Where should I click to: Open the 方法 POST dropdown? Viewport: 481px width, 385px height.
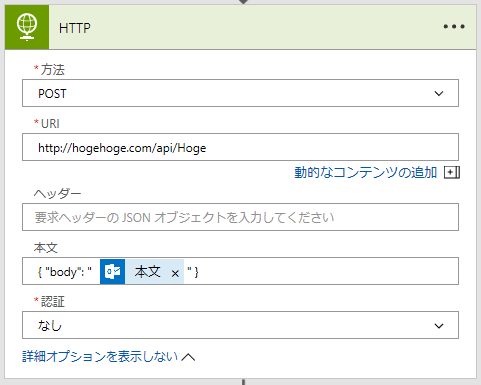point(240,93)
